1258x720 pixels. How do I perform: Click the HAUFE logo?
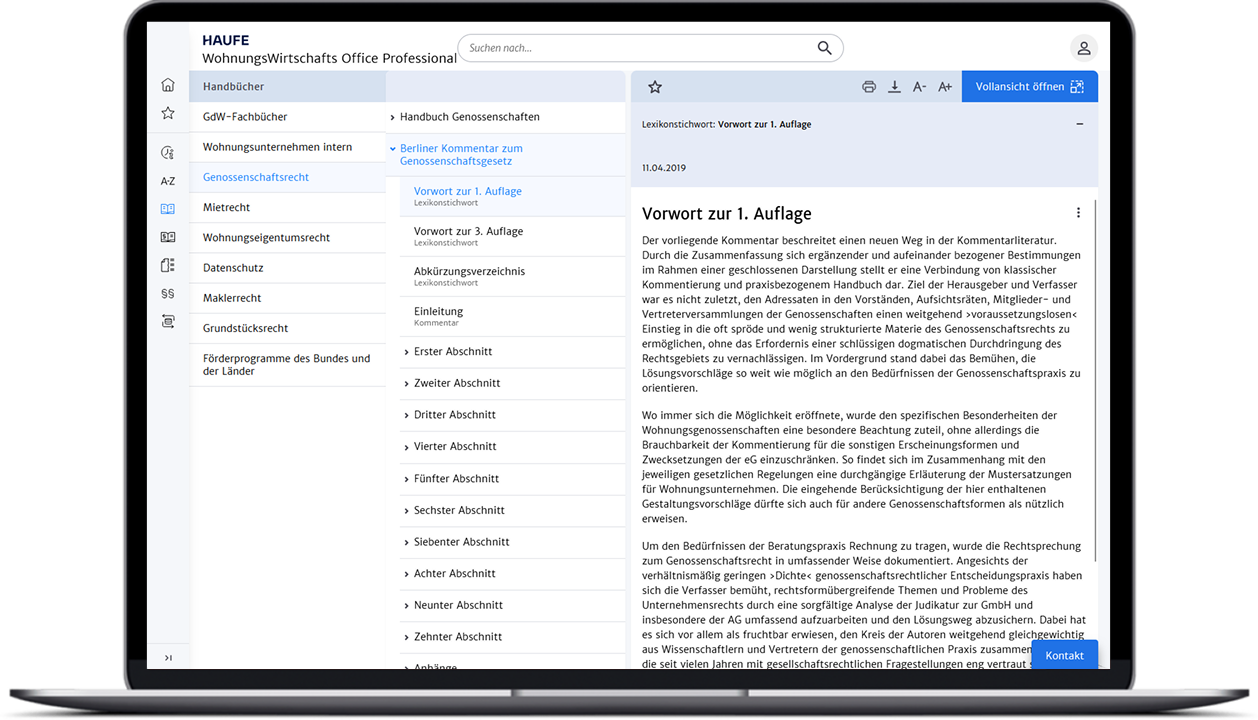225,40
